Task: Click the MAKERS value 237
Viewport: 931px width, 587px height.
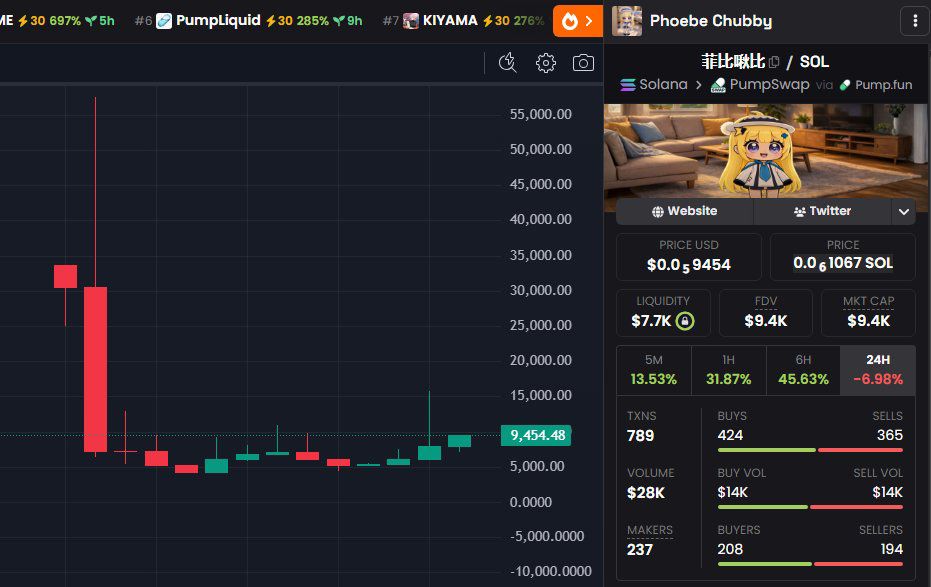Action: pyautogui.click(x=639, y=550)
